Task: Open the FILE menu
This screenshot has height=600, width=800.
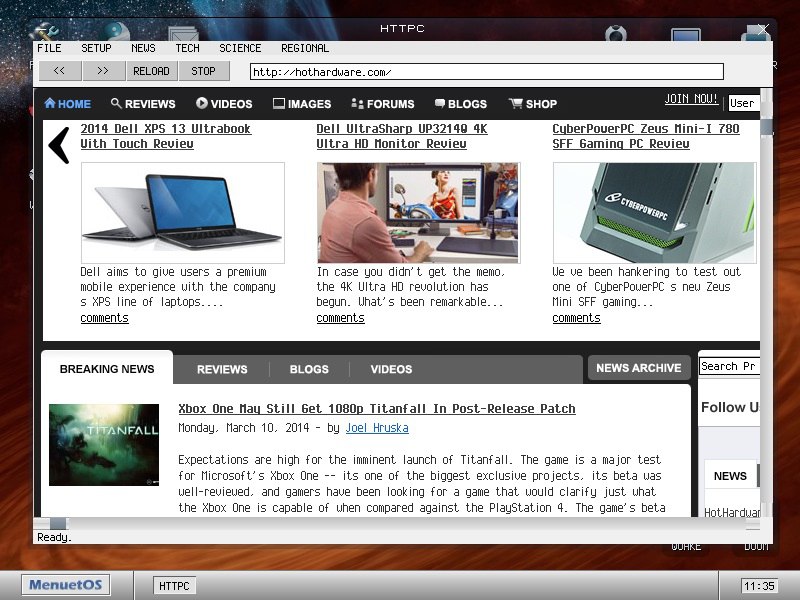Action: click(x=49, y=48)
